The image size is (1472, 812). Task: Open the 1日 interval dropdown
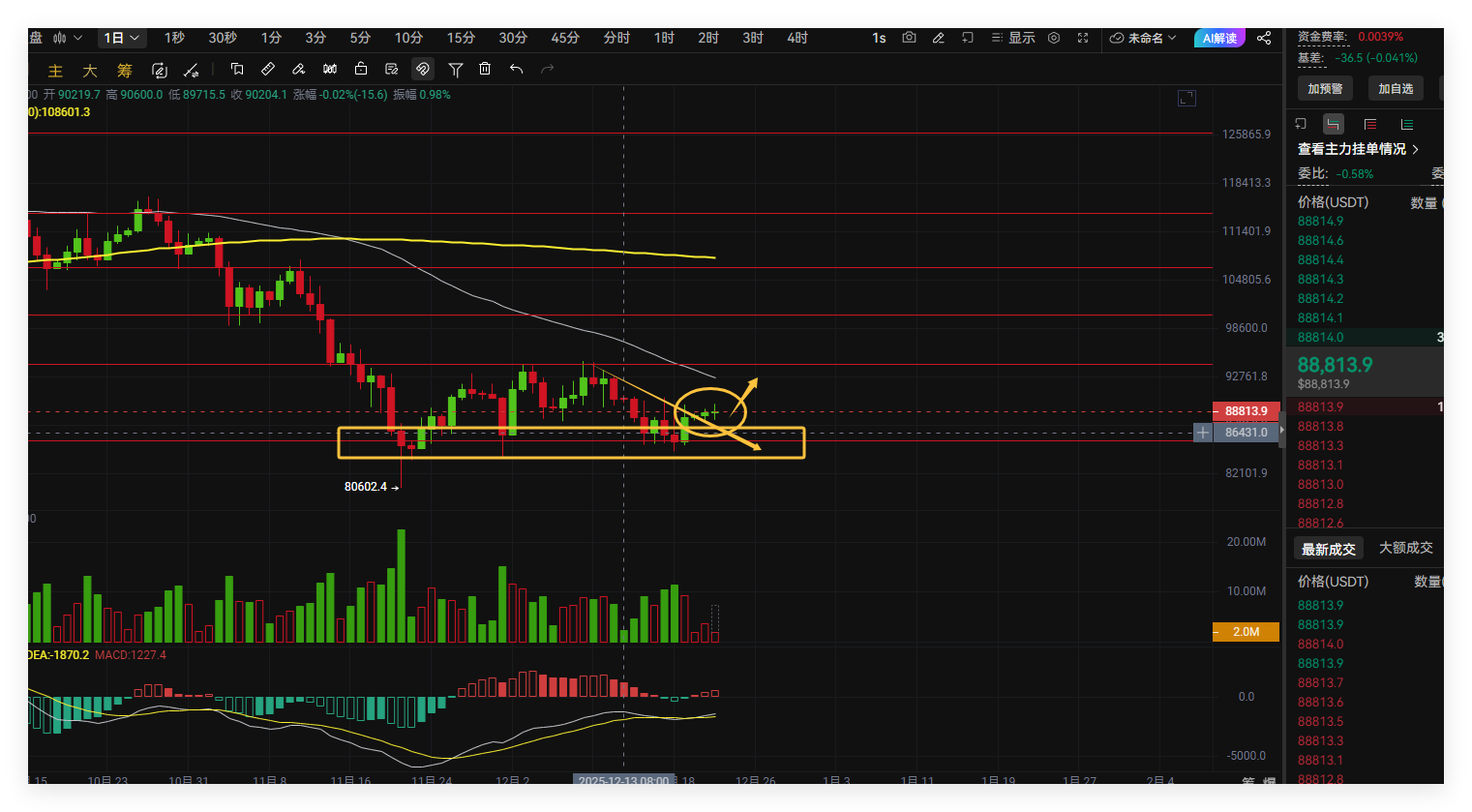pyautogui.click(x=122, y=38)
